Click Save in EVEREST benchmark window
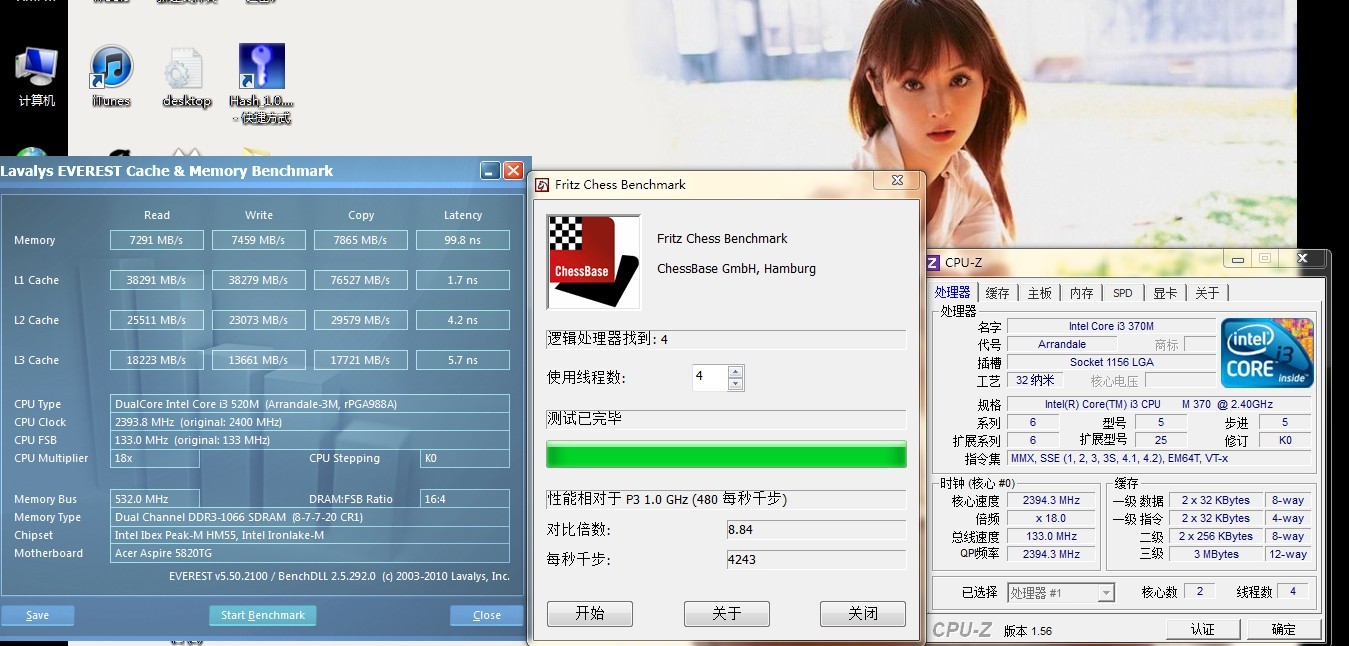This screenshot has height=646, width=1349. pyautogui.click(x=37, y=615)
